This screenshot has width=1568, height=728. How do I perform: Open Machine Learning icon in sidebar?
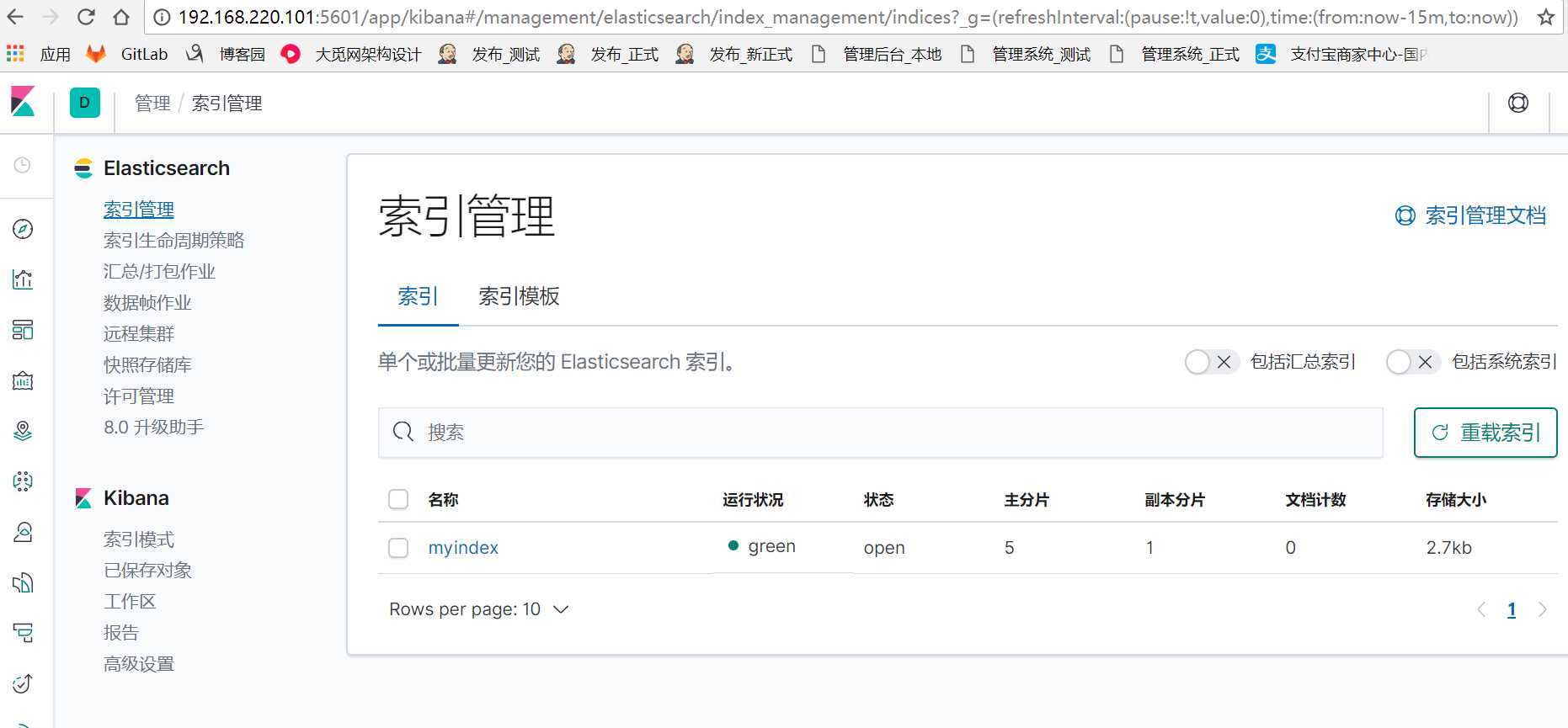(x=23, y=481)
